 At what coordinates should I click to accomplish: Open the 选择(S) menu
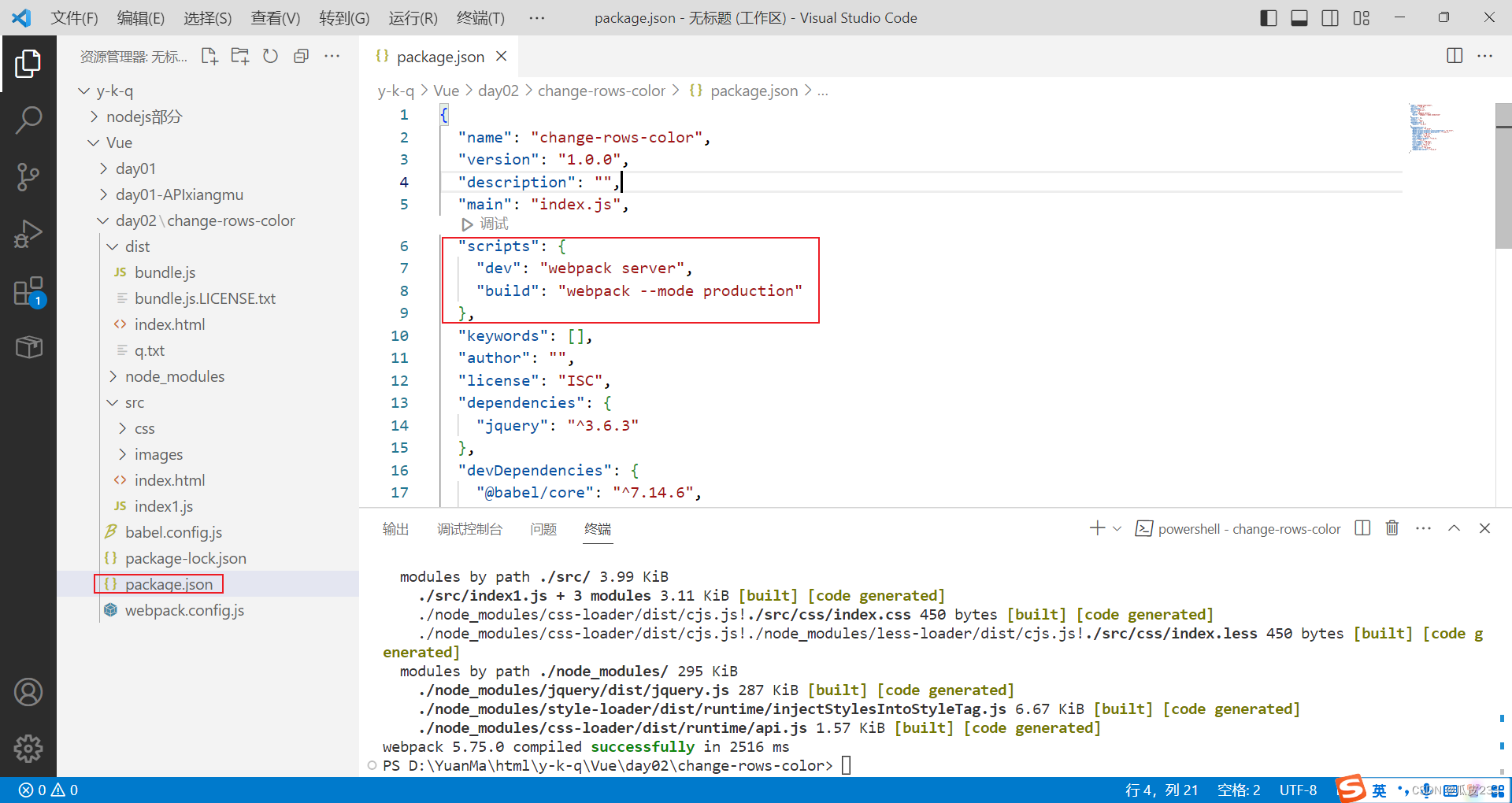pos(208,18)
